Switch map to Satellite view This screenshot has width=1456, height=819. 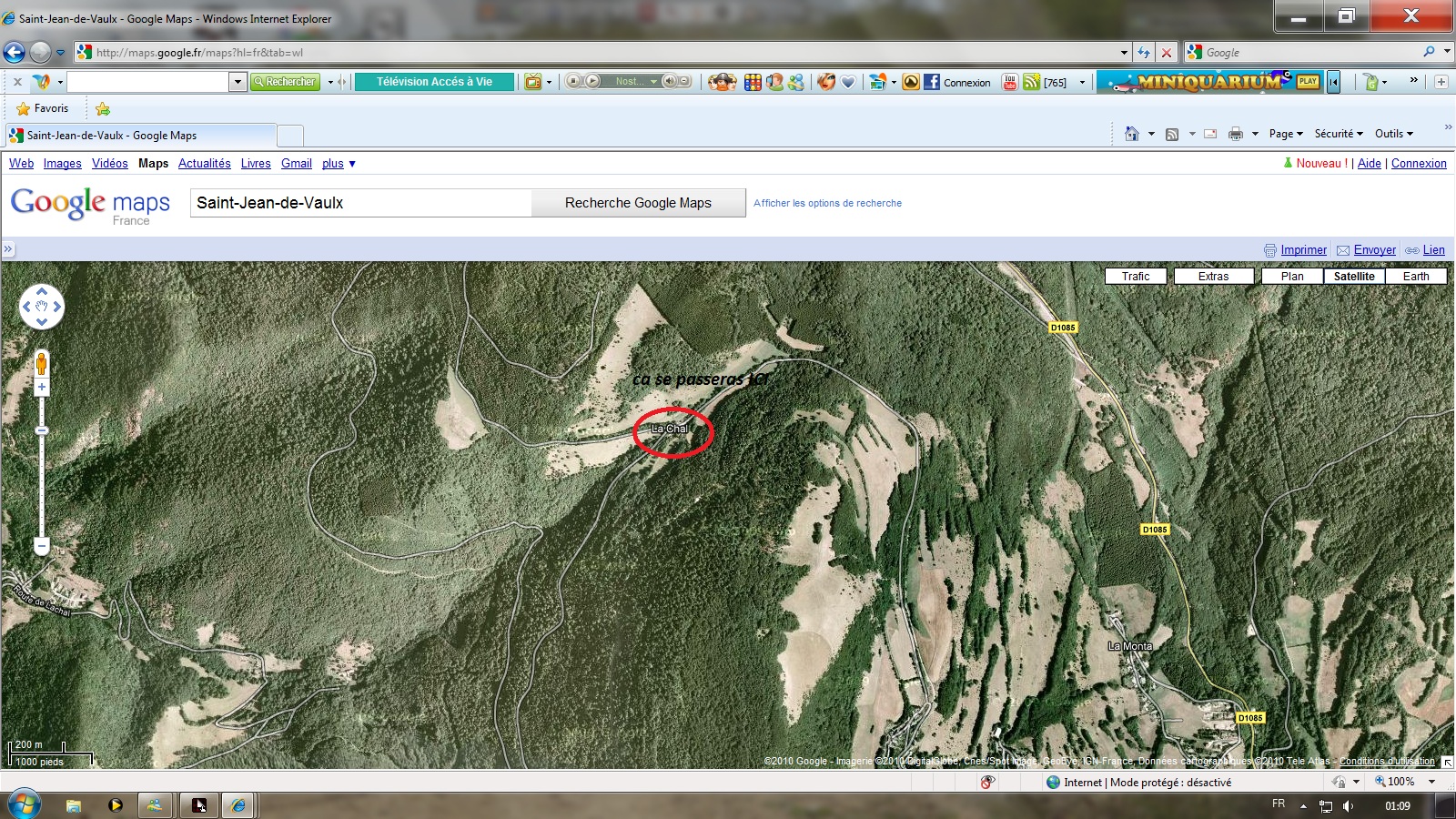1354,277
